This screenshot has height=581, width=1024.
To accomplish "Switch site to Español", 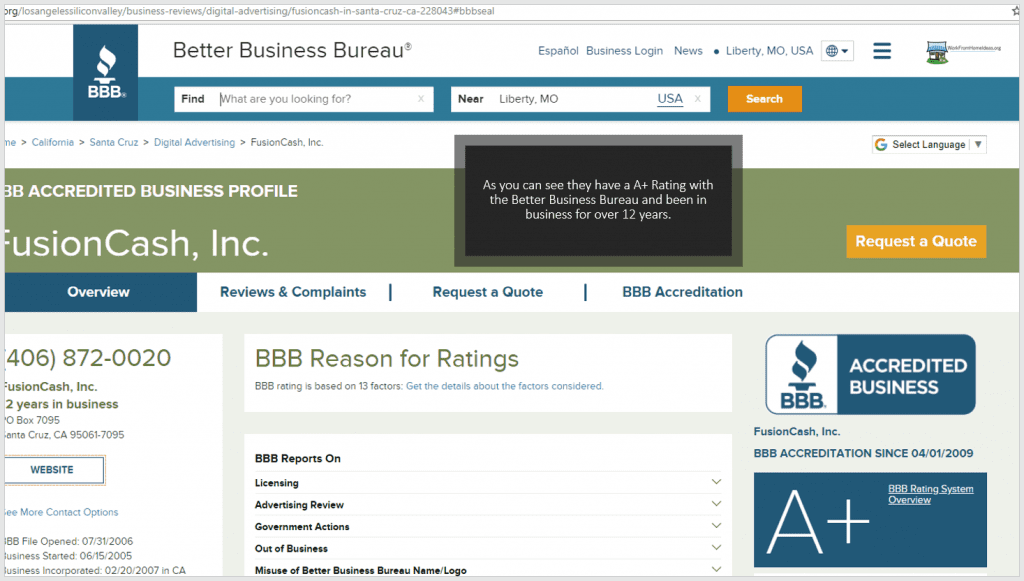I will pyautogui.click(x=558, y=51).
